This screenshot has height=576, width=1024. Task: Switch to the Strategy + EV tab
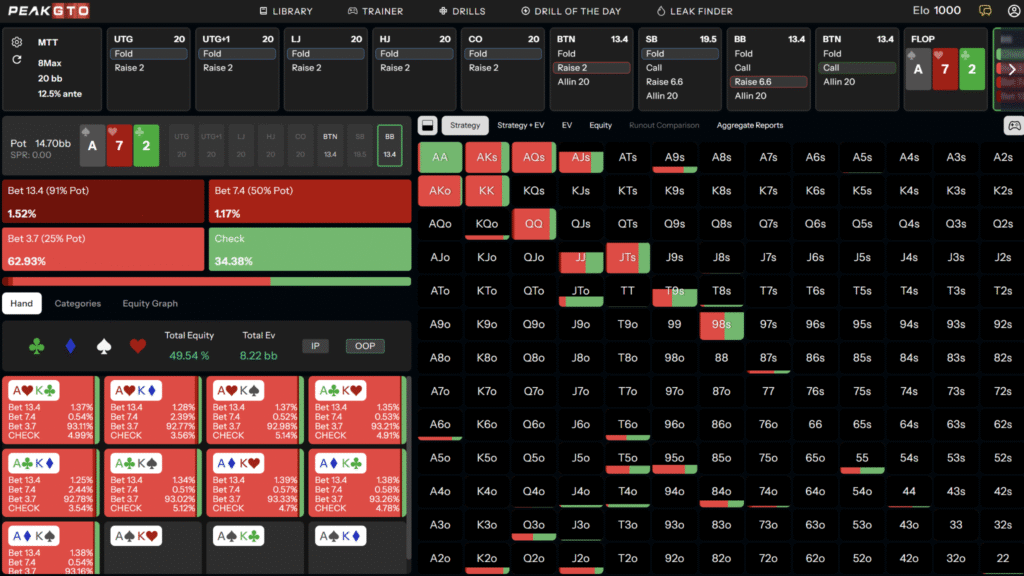pyautogui.click(x=521, y=126)
